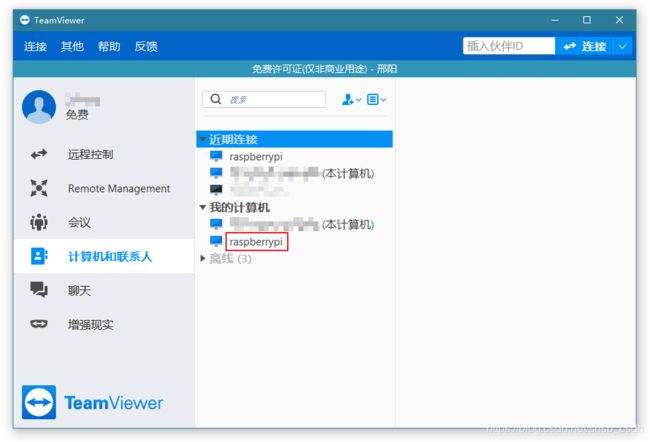Select the 会议 sidebar label

(79, 223)
